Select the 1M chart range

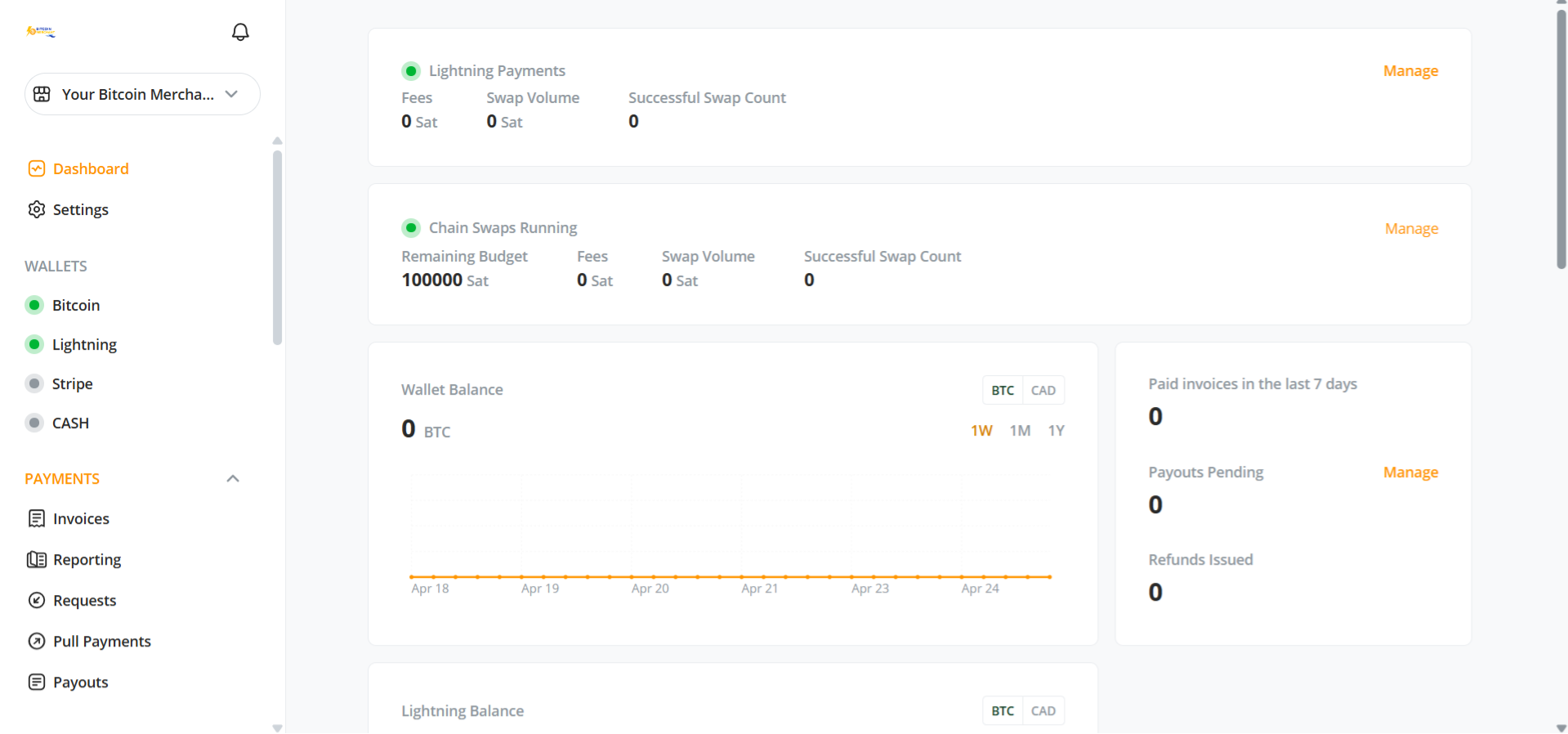[1020, 431]
